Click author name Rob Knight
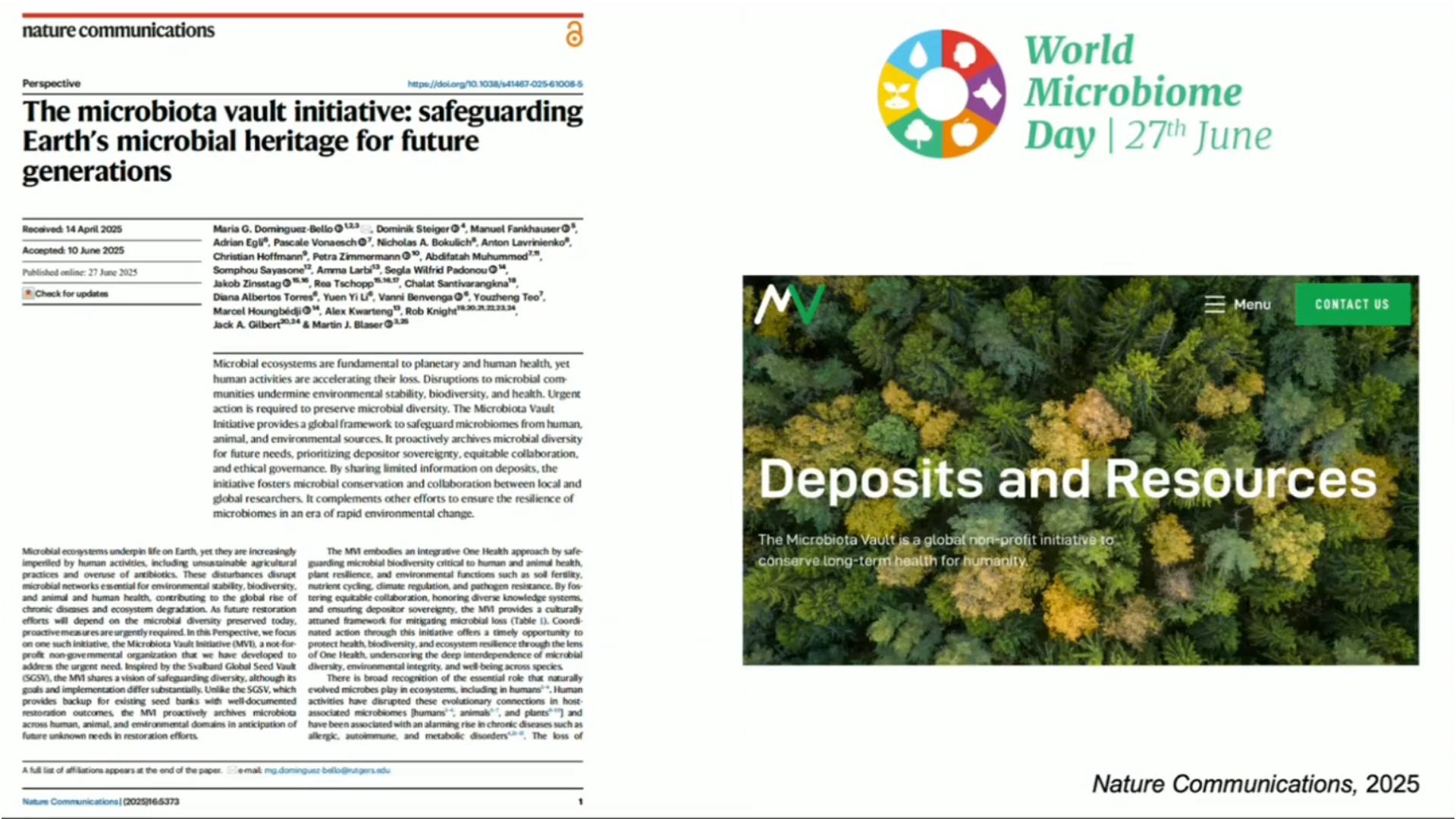1456x819 pixels. click(431, 311)
